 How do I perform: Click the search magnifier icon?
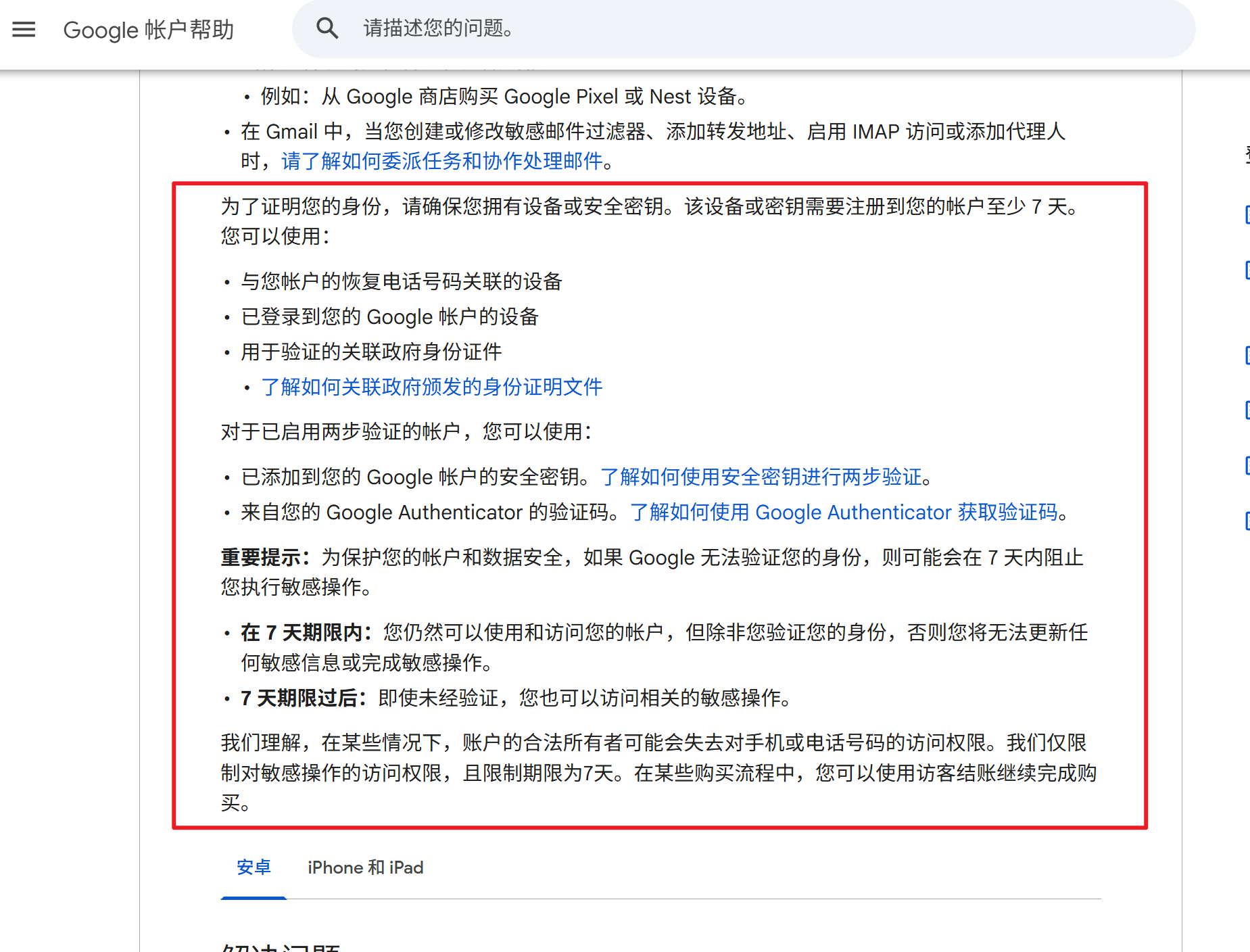[x=327, y=28]
